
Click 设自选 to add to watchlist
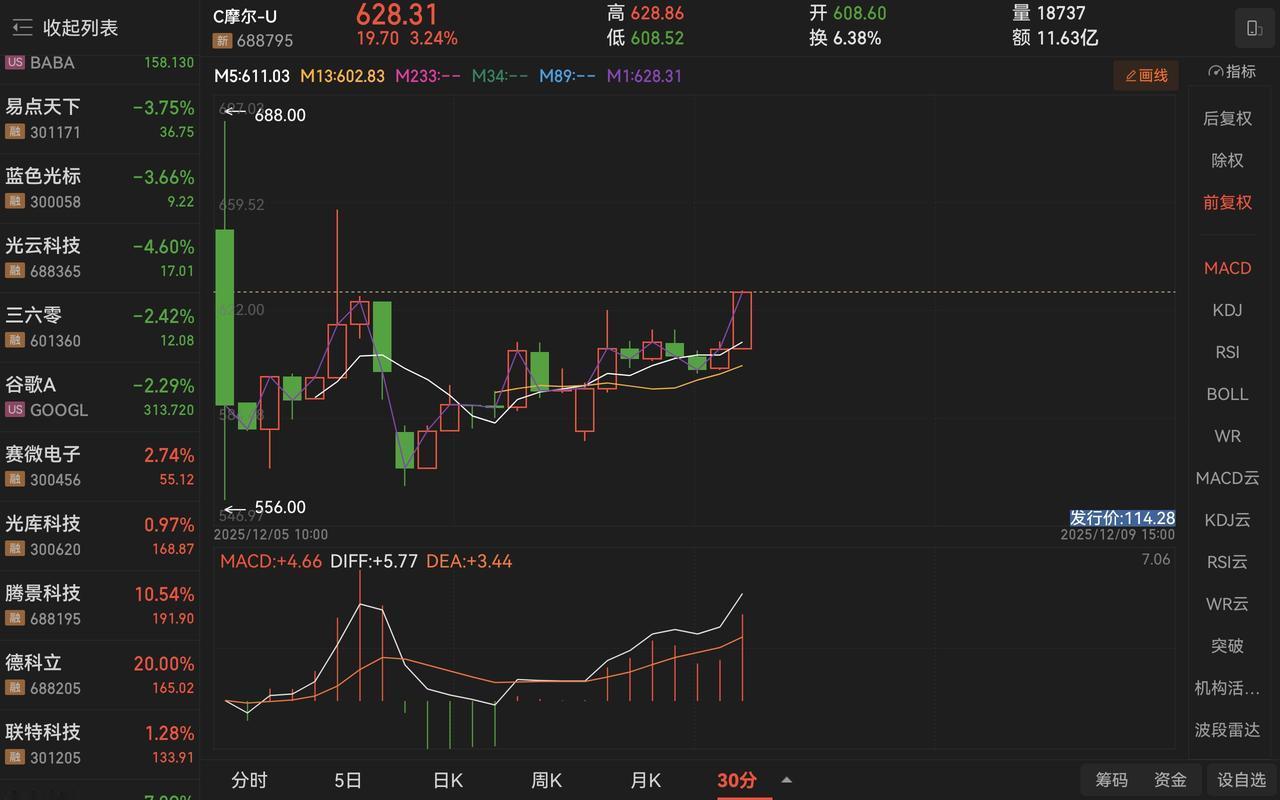pos(1241,780)
